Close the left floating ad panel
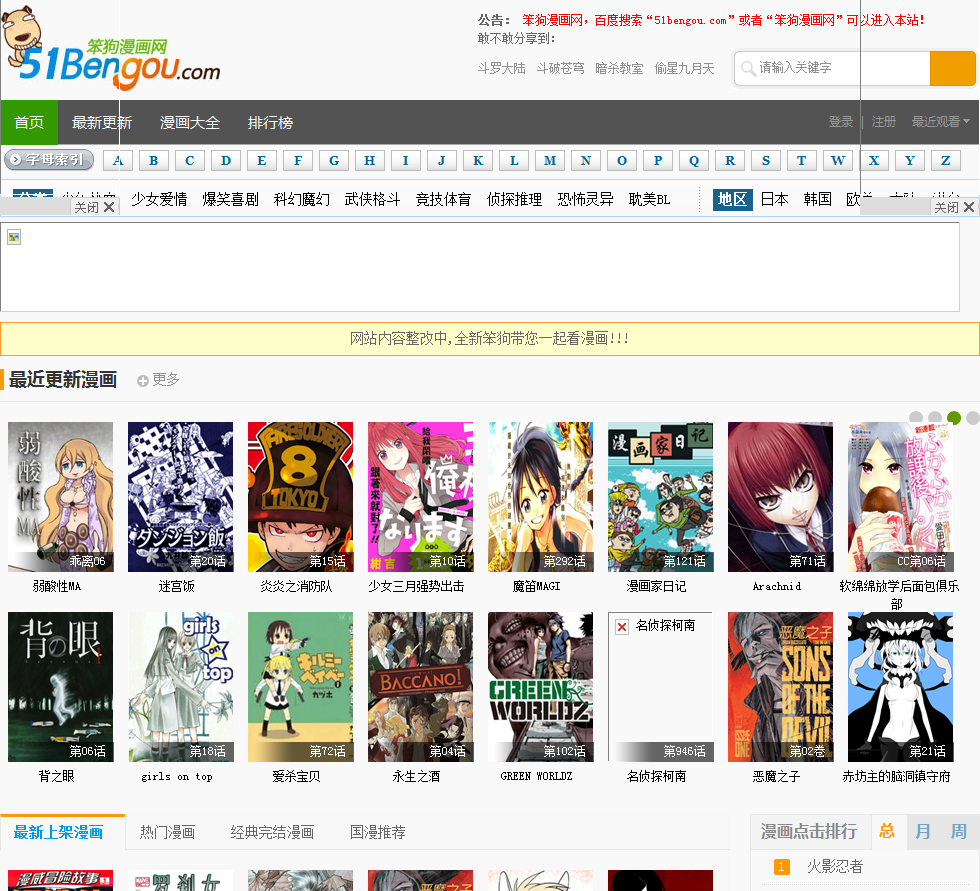The width and height of the screenshot is (980, 891). click(94, 207)
